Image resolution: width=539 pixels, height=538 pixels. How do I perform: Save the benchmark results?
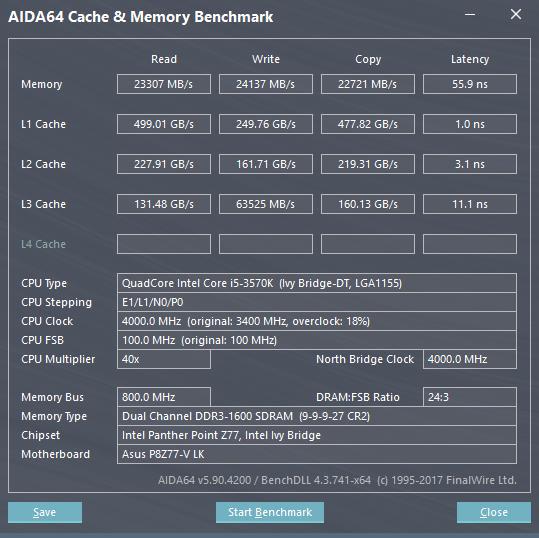[45, 512]
